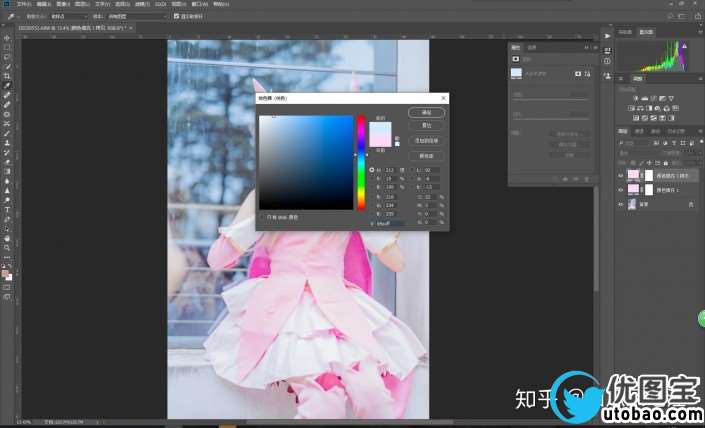The image size is (705, 428).
Task: Open the 3D menu in menu bar
Action: (159, 4)
